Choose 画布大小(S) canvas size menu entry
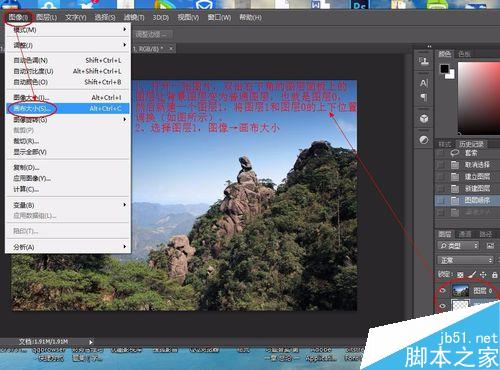500x370 pixels. [x=68, y=108]
